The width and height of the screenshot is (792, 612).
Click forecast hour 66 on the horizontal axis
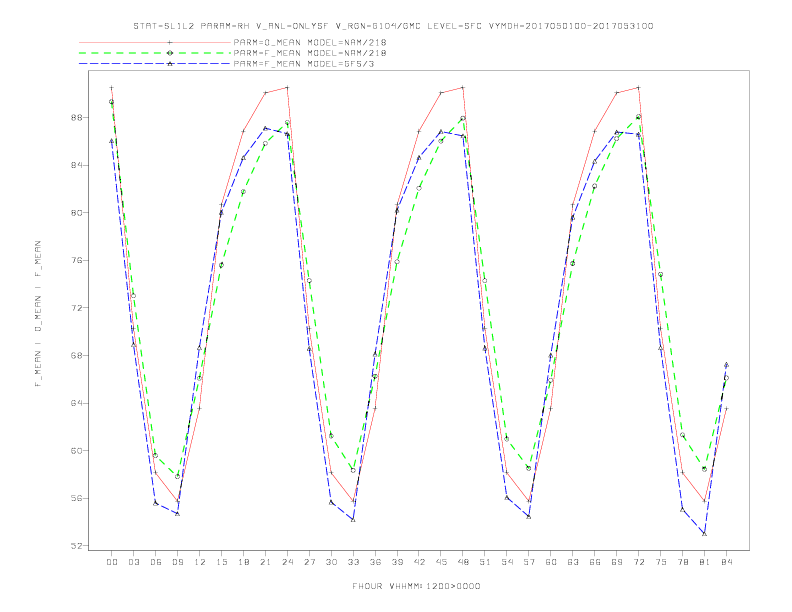pos(595,562)
